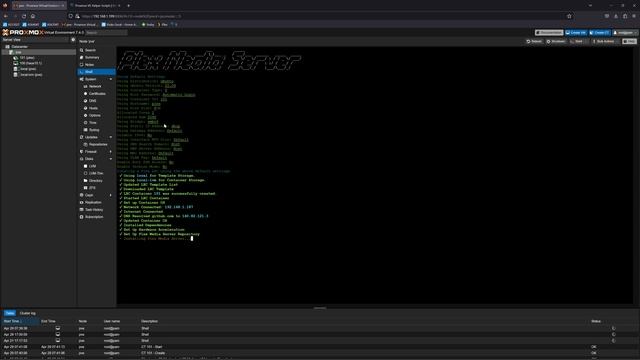Select the Shell menu item
Image resolution: width=640 pixels, height=360 pixels.
pyautogui.click(x=96, y=72)
